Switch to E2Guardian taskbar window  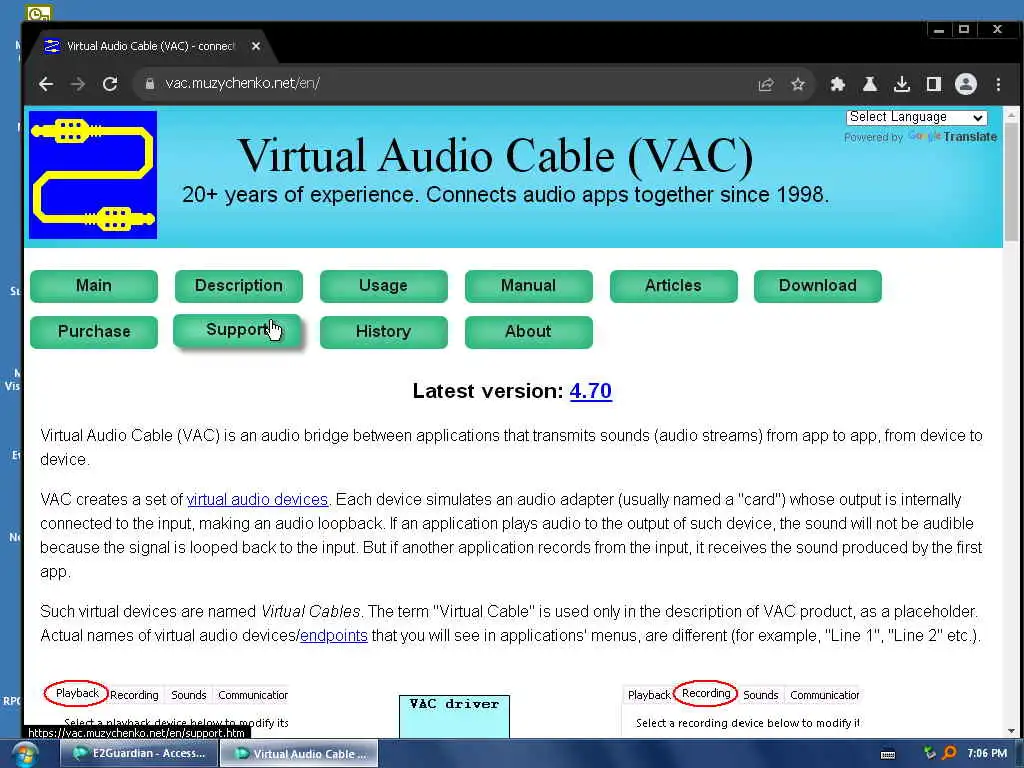138,754
